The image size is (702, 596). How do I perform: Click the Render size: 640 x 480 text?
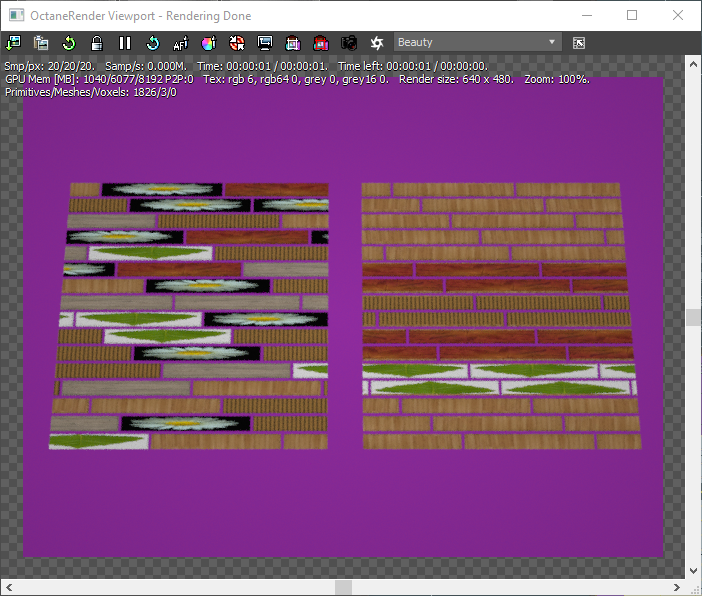456,79
